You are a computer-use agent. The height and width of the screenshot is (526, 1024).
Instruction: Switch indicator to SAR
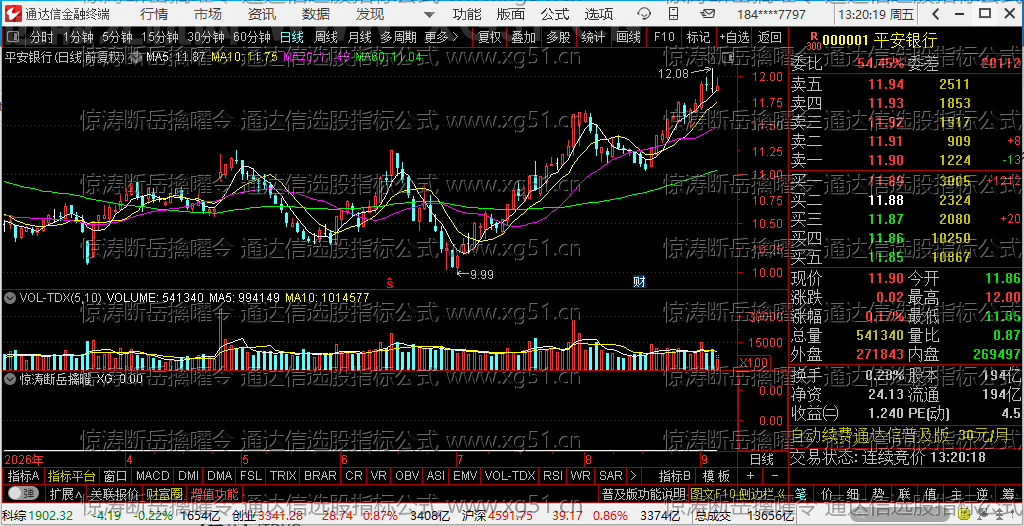[611, 476]
